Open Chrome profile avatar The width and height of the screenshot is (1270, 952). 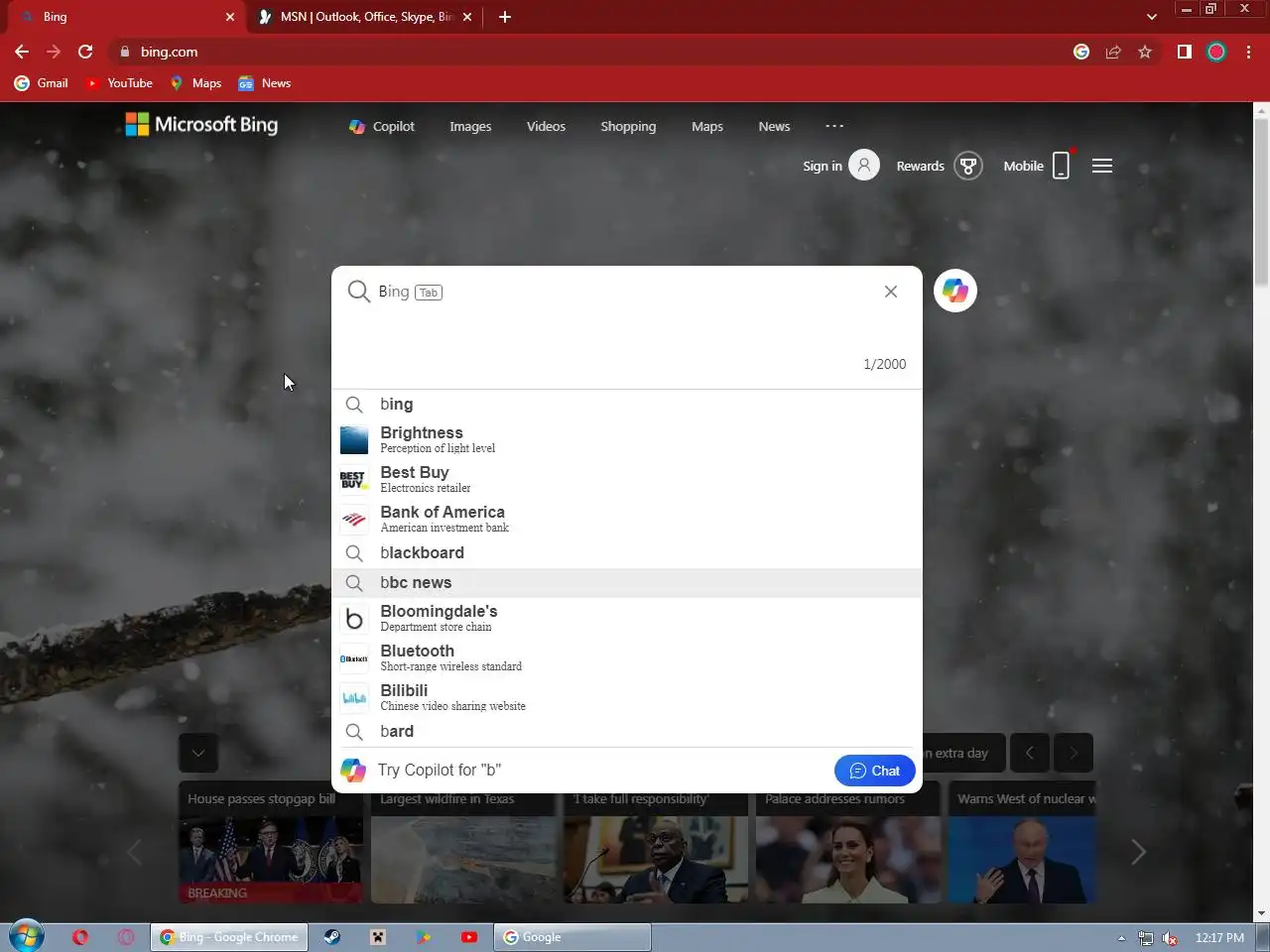coord(1216,52)
